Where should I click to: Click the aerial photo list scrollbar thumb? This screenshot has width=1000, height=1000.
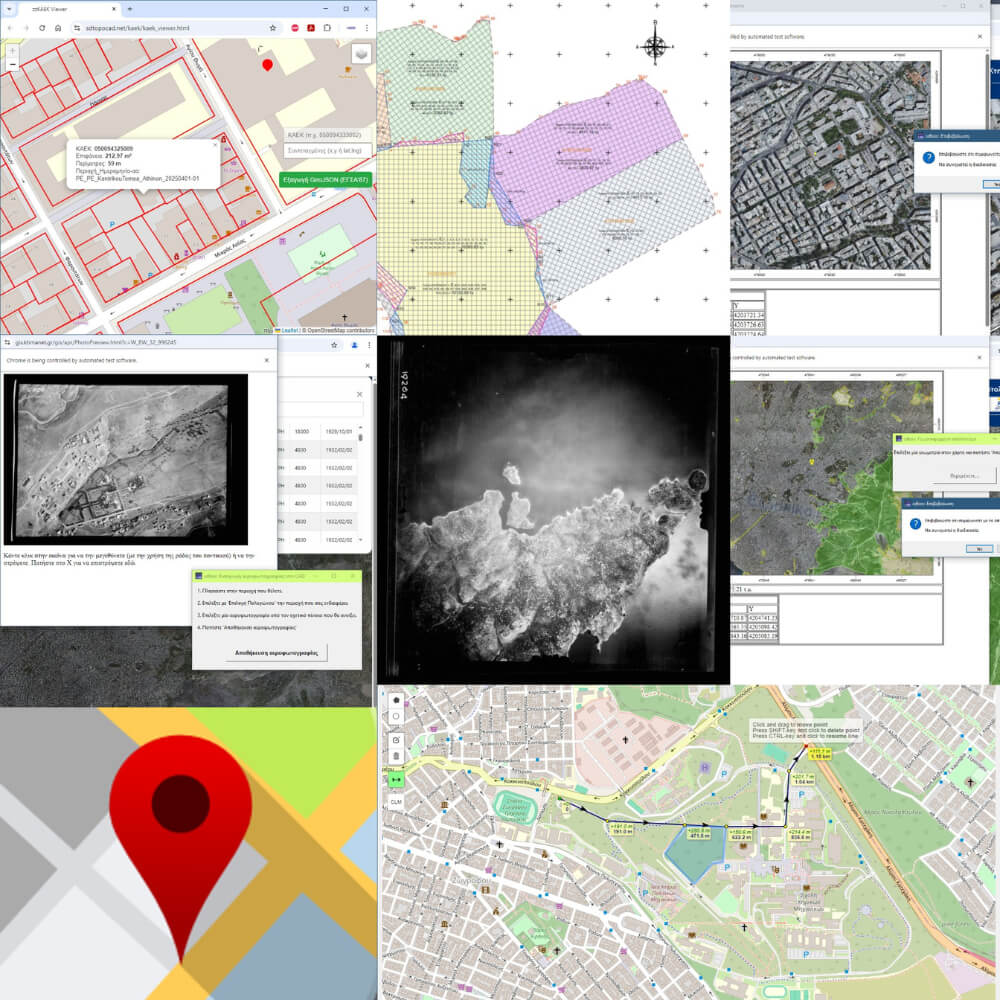(360, 438)
